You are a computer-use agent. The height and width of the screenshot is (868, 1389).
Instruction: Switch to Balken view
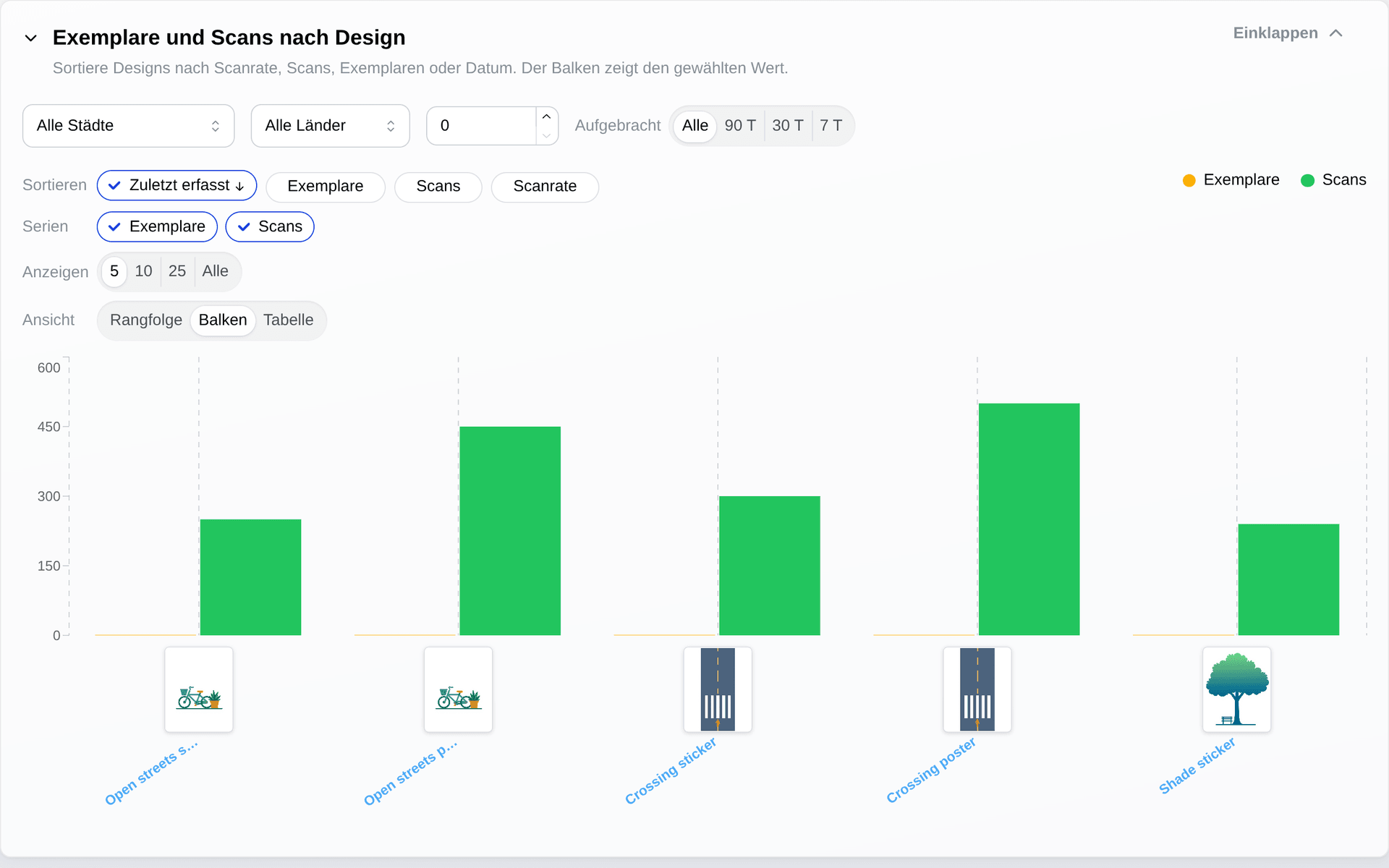click(x=223, y=320)
